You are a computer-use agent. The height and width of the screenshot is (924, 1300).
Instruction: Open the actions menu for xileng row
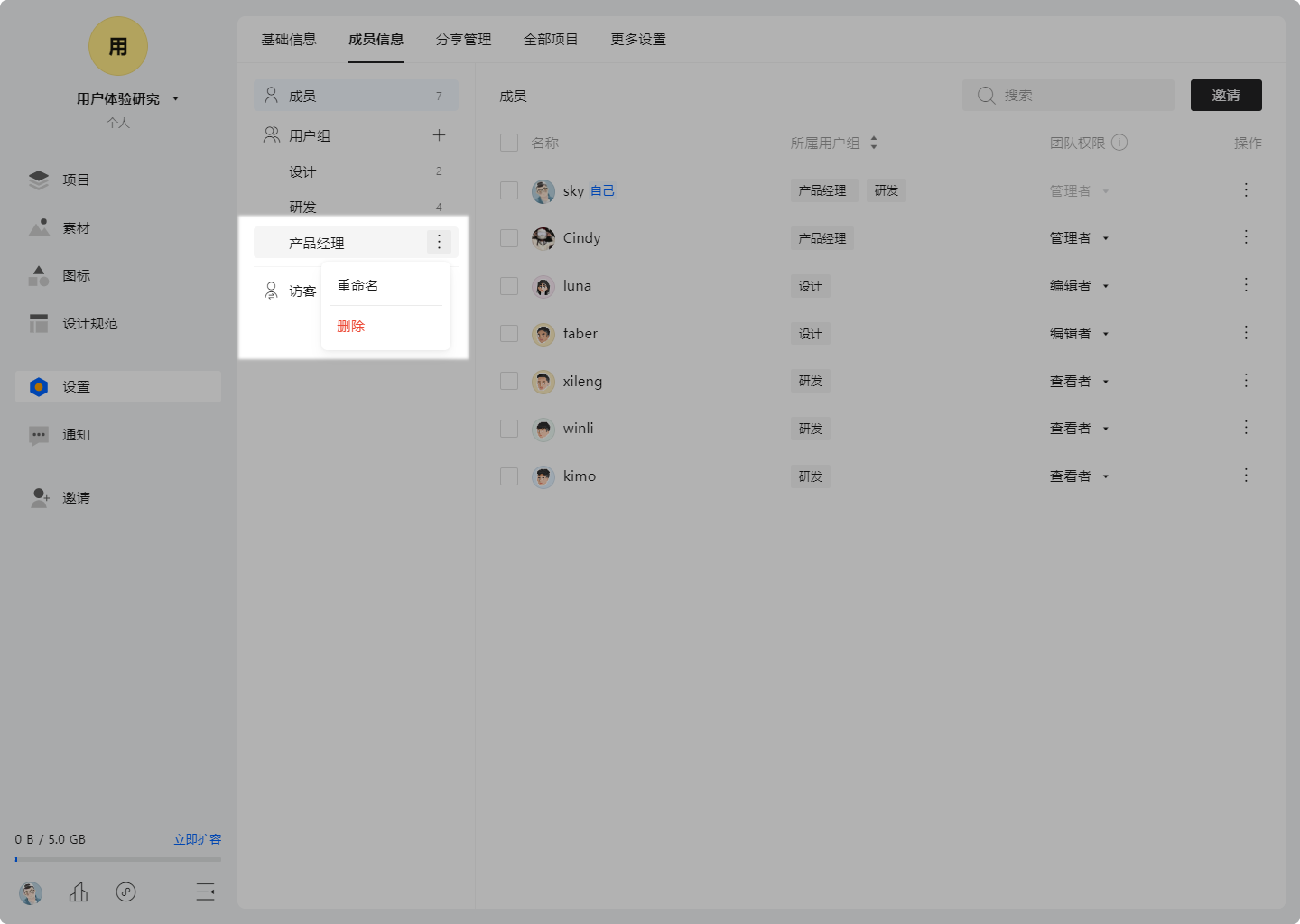1246,380
